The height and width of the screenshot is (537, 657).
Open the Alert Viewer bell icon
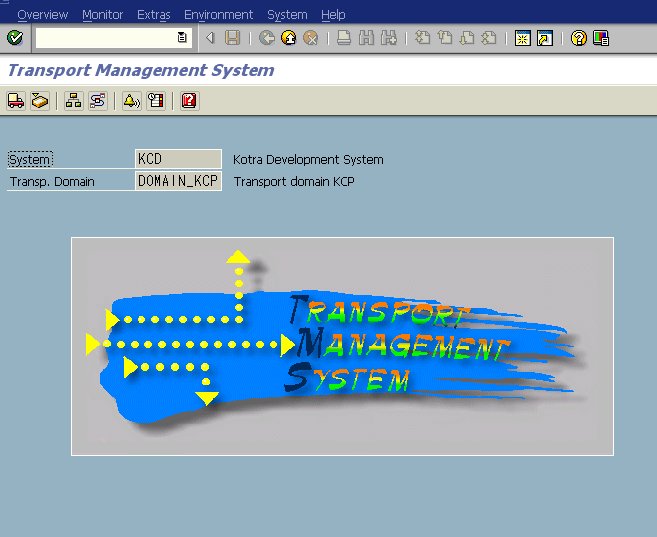132,101
